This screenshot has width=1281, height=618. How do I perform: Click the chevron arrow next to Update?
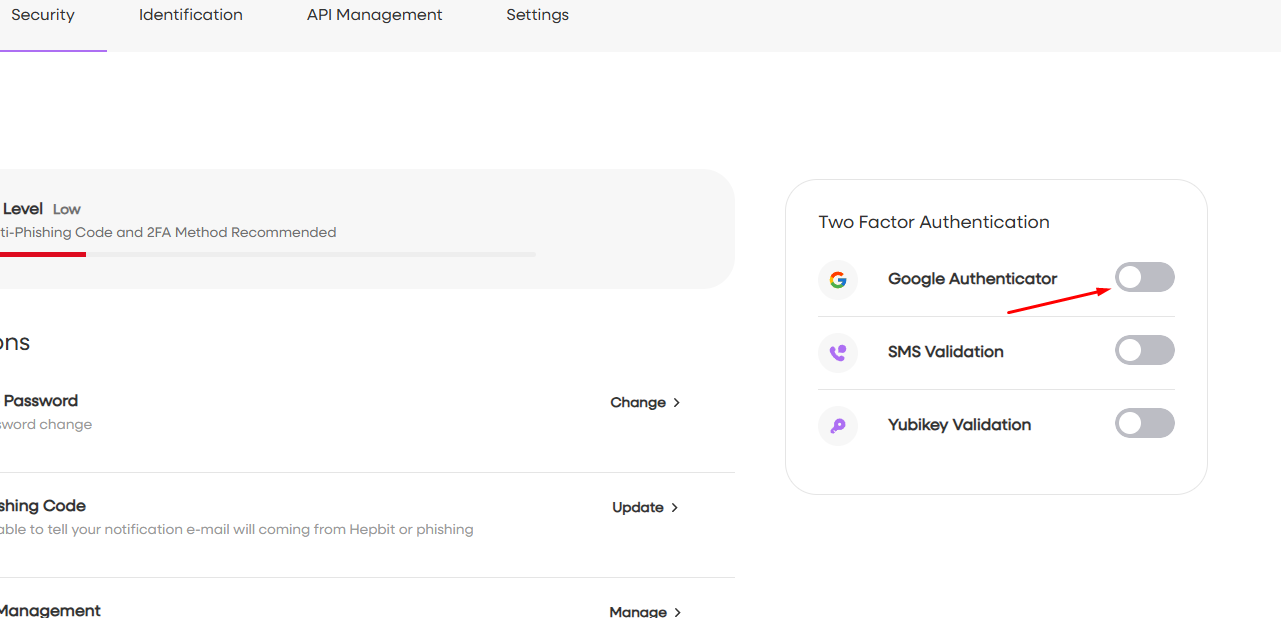(x=675, y=508)
